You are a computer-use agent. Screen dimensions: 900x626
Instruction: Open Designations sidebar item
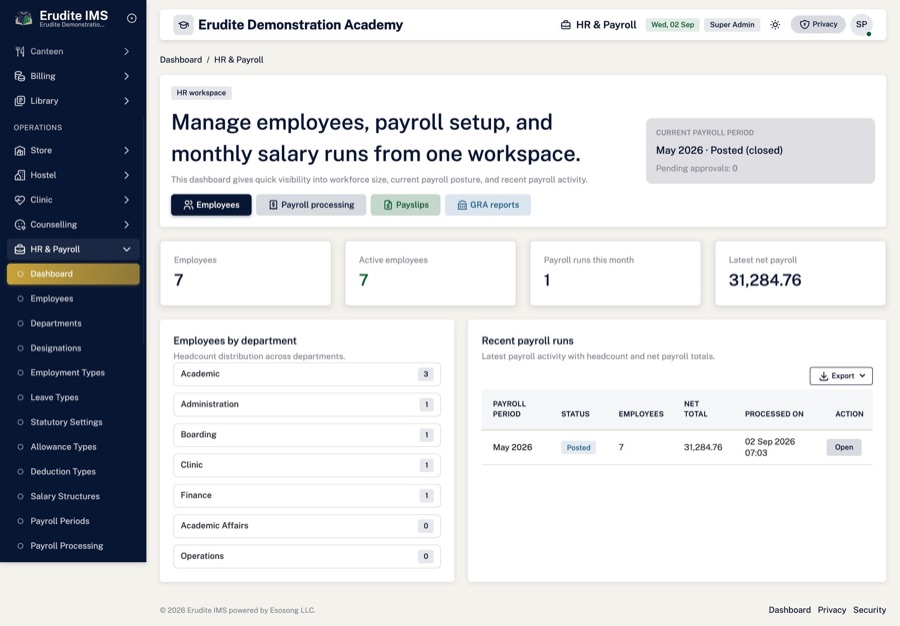pos(73,348)
